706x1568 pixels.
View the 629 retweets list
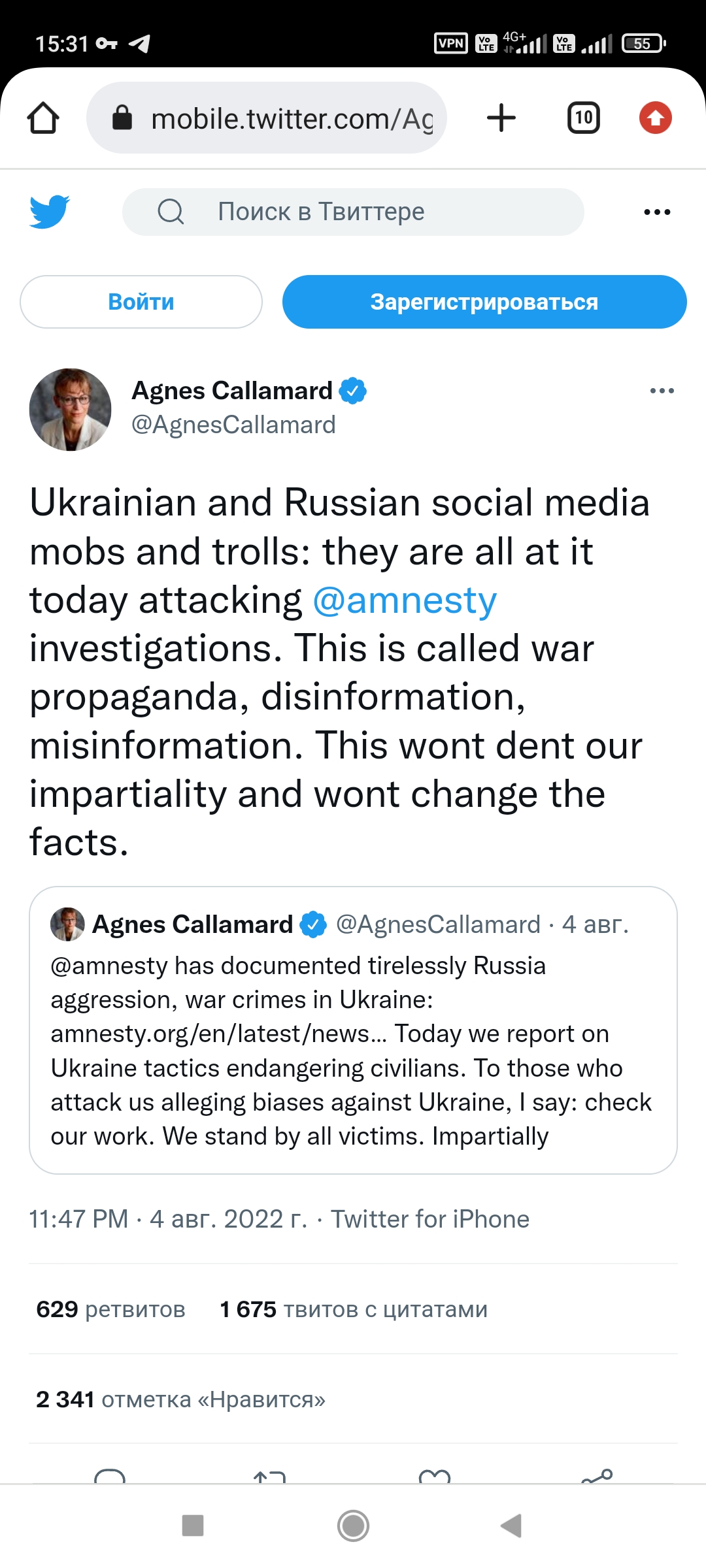[x=111, y=1309]
